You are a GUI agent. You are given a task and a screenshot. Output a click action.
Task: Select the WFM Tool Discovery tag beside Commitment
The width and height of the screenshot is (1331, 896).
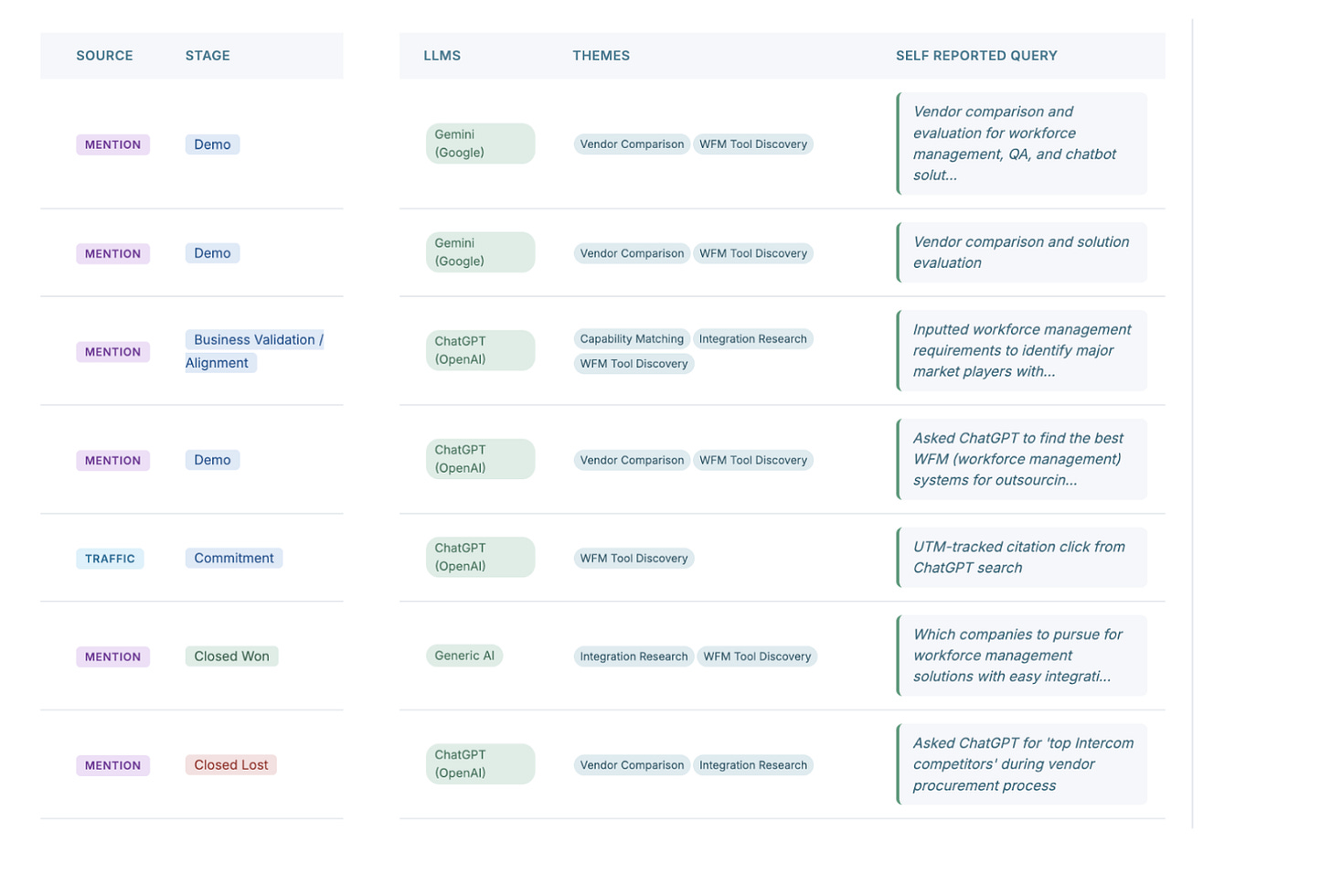(x=634, y=558)
